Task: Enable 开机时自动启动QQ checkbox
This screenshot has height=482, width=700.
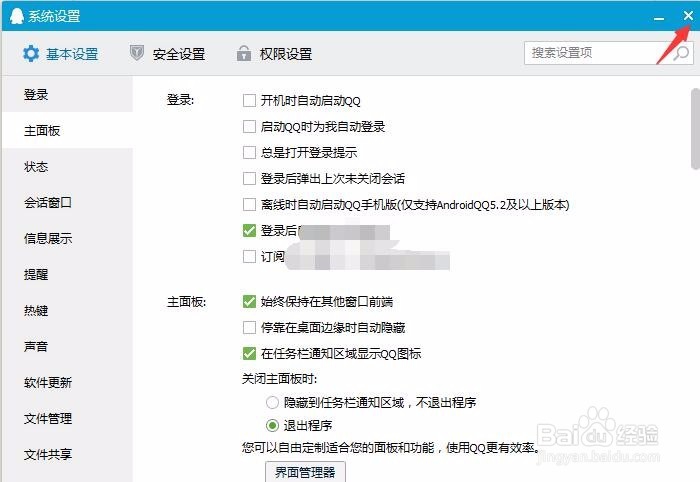Action: [x=249, y=100]
